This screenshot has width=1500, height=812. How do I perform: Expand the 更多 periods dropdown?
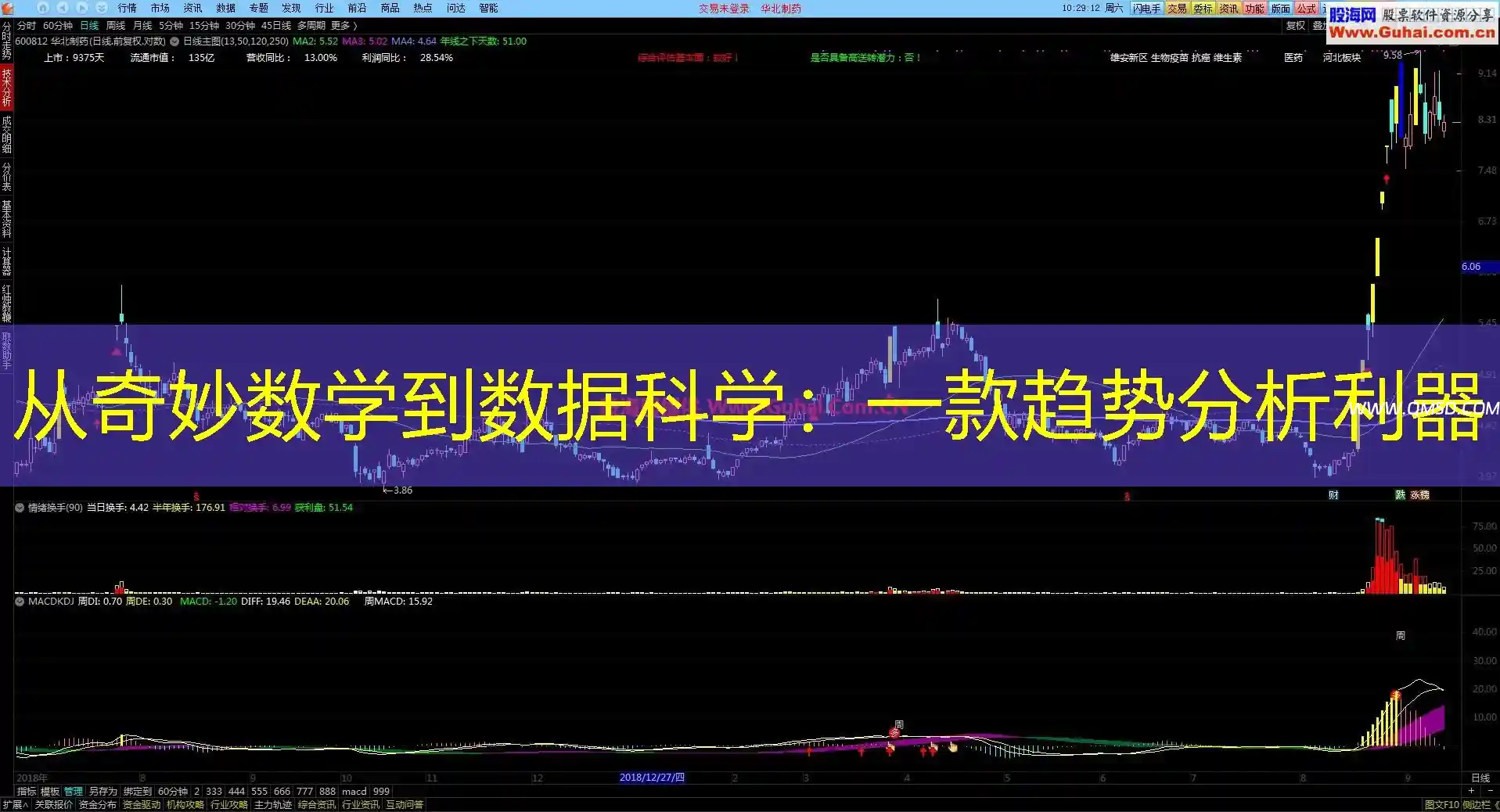344,26
